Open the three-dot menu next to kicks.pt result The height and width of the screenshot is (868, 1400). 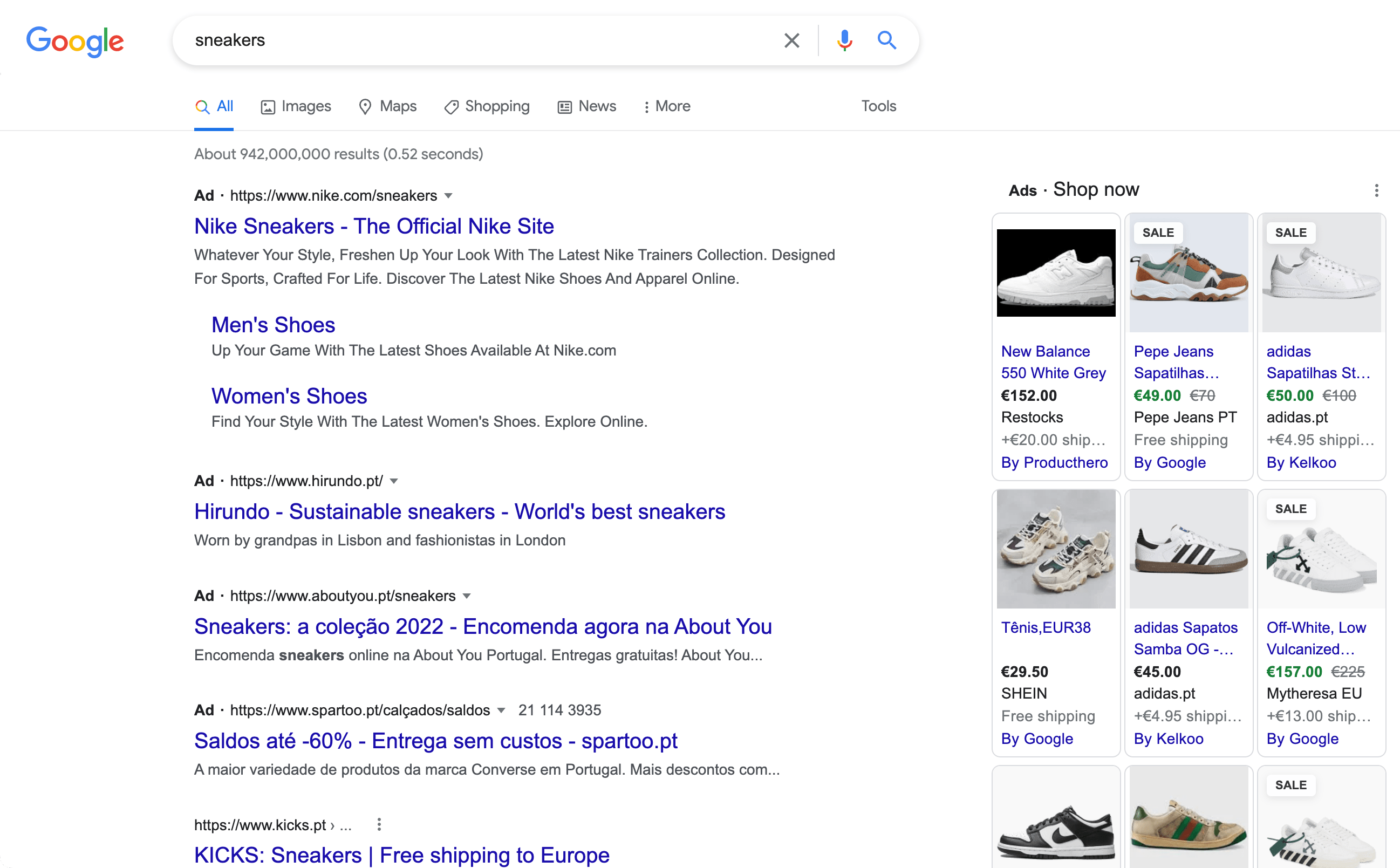[x=379, y=824]
